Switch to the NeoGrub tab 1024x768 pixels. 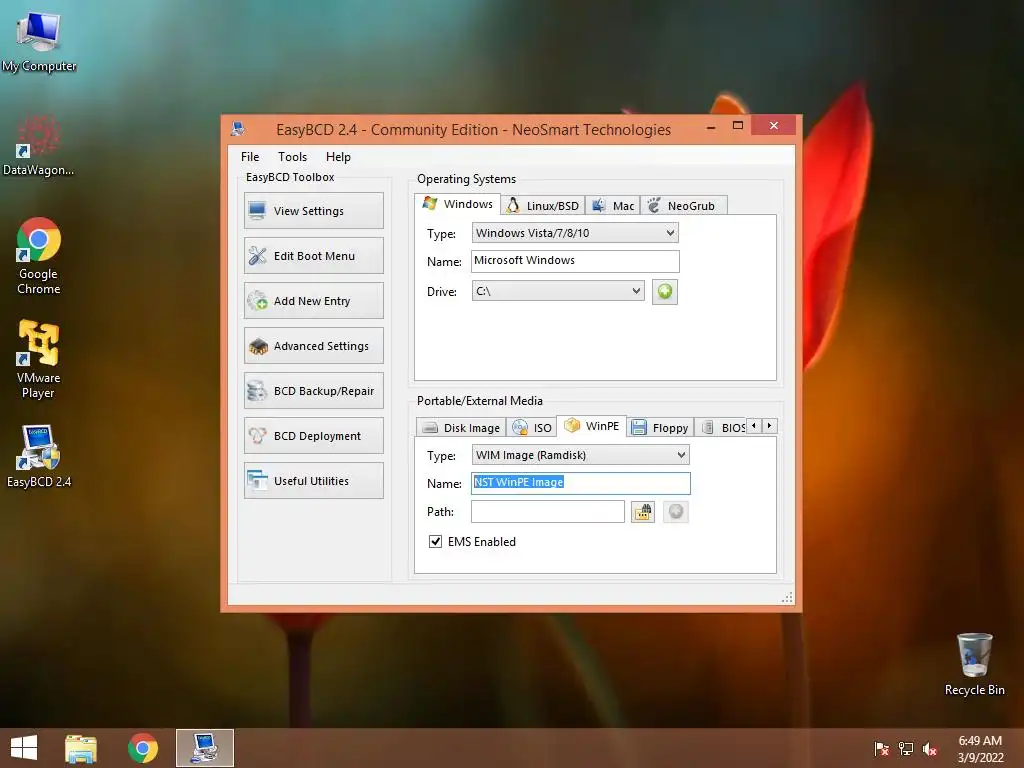click(x=683, y=206)
